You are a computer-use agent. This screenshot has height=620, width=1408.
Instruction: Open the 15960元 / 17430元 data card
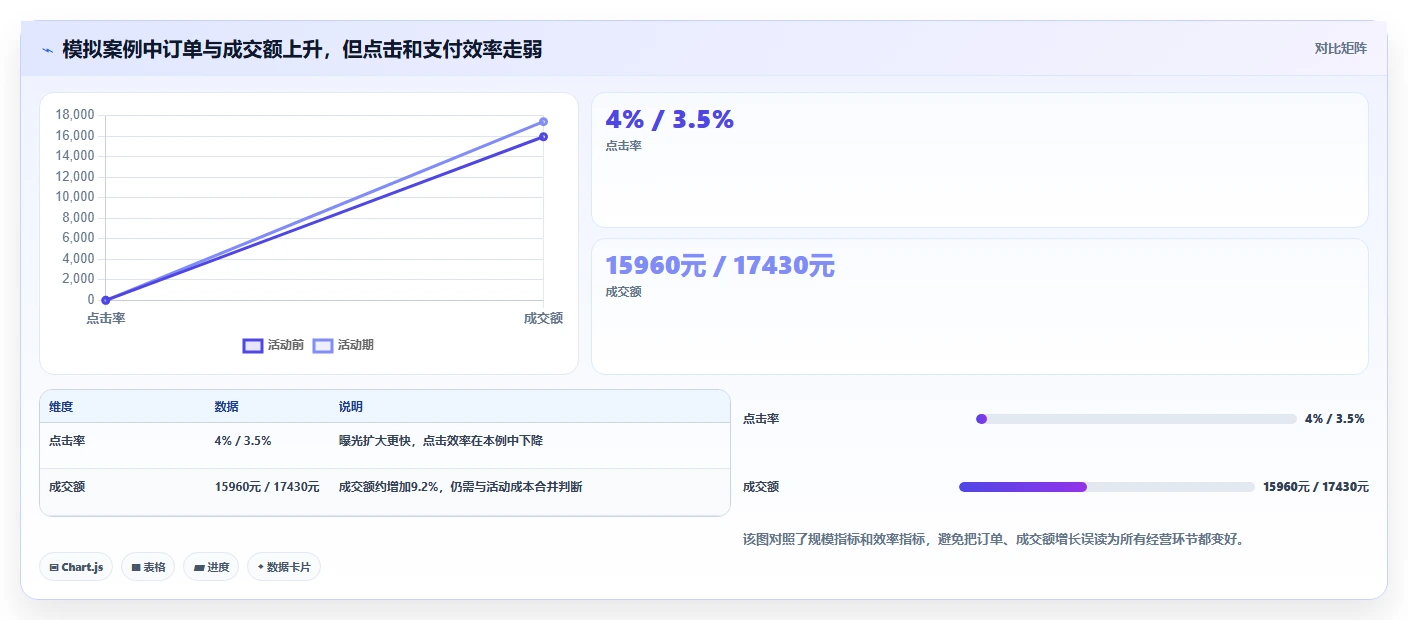point(979,306)
